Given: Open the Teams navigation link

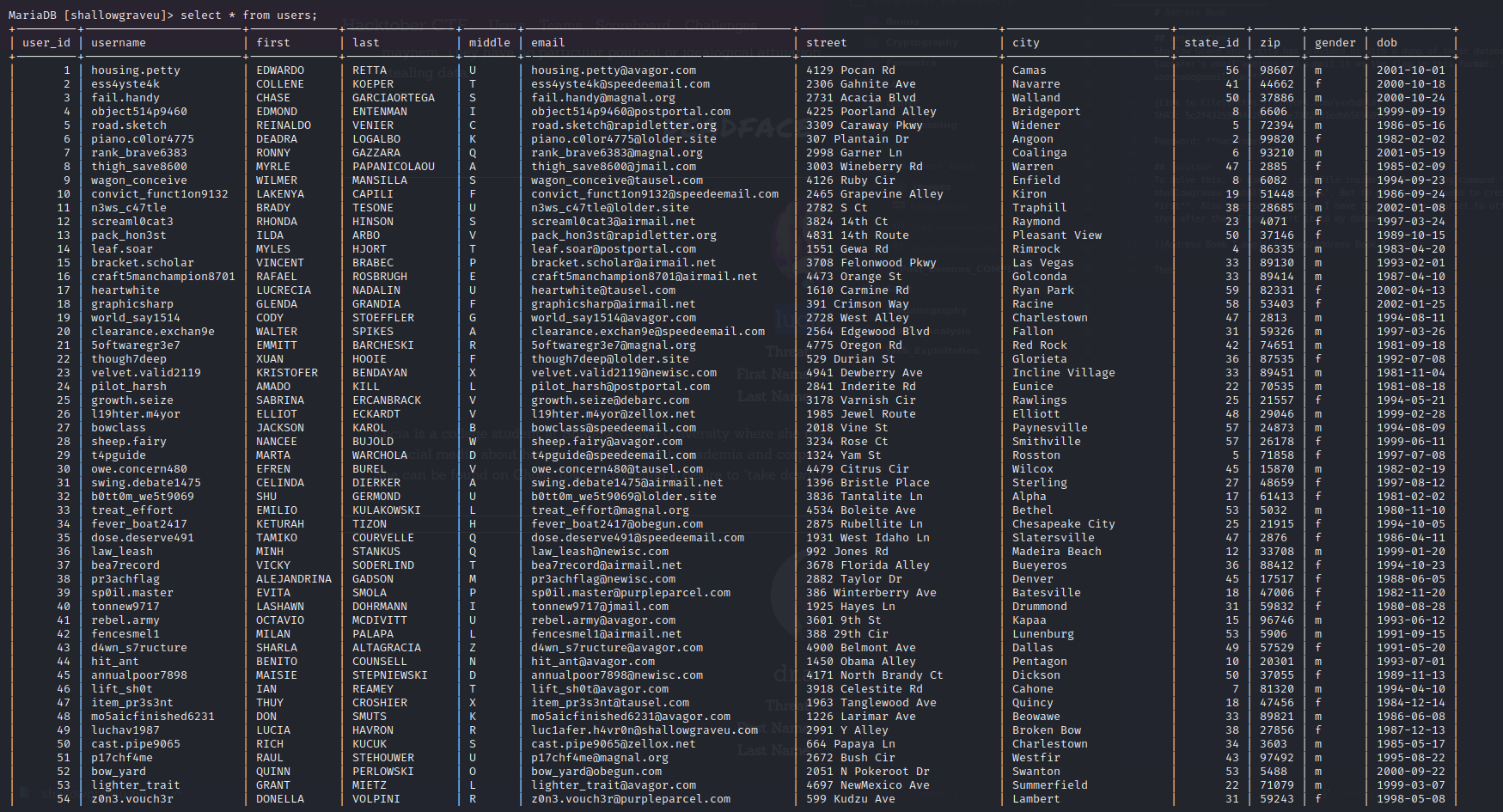Looking at the screenshot, I should 561,23.
